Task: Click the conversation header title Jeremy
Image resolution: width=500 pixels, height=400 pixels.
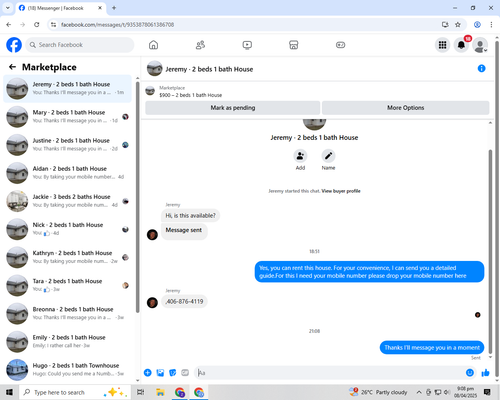Action: pyautogui.click(x=209, y=69)
